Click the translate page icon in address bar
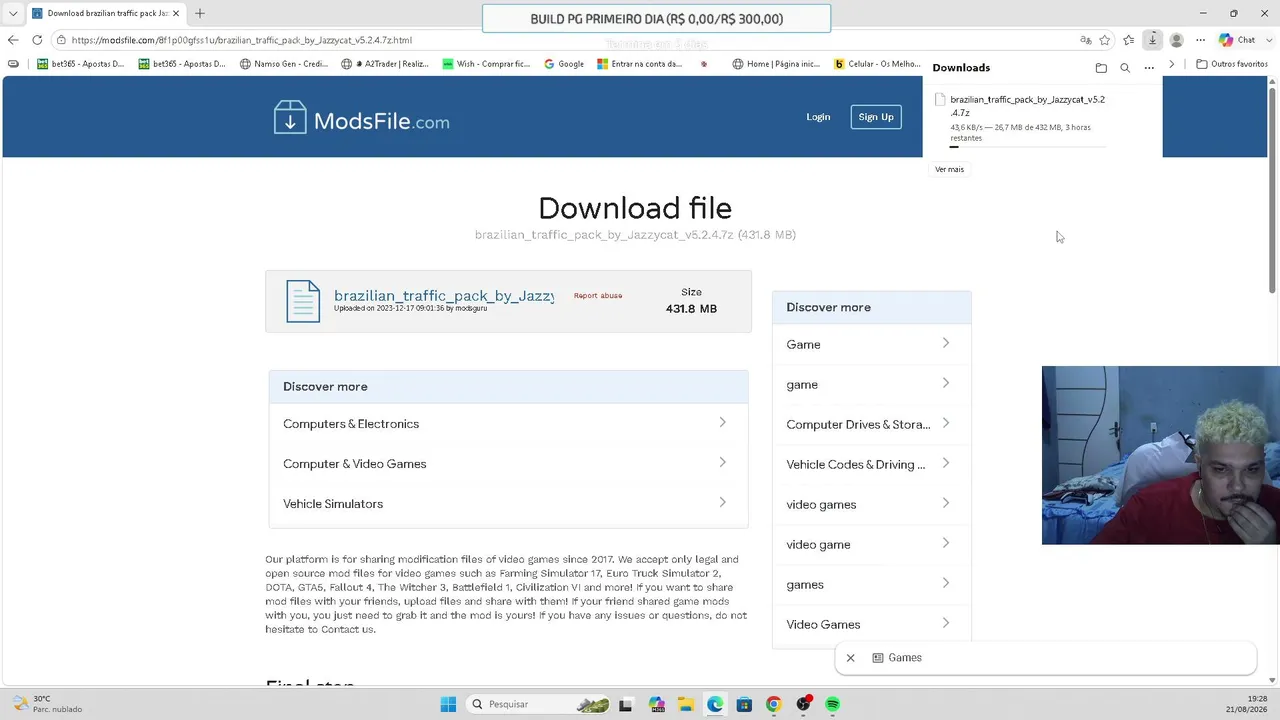The width and height of the screenshot is (1280, 720). click(1086, 40)
